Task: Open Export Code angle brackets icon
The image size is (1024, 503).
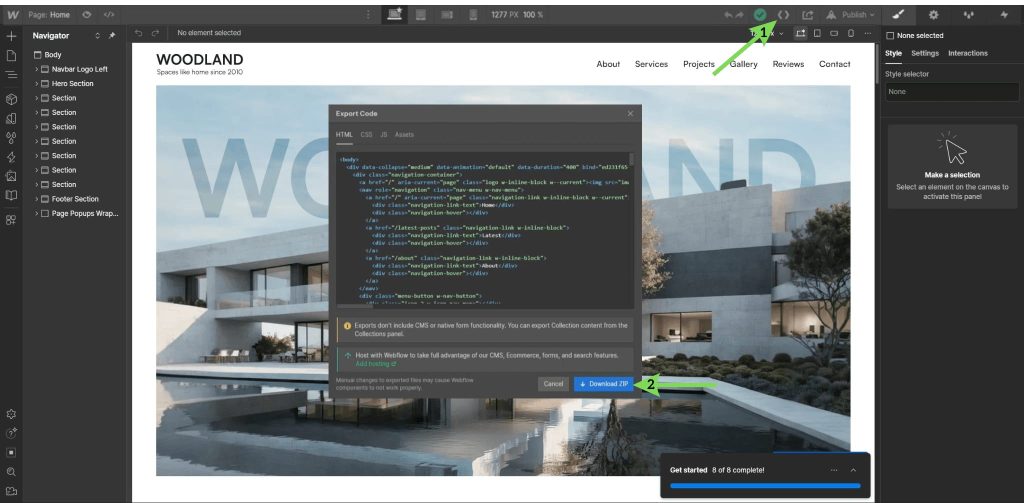Action: tap(783, 14)
